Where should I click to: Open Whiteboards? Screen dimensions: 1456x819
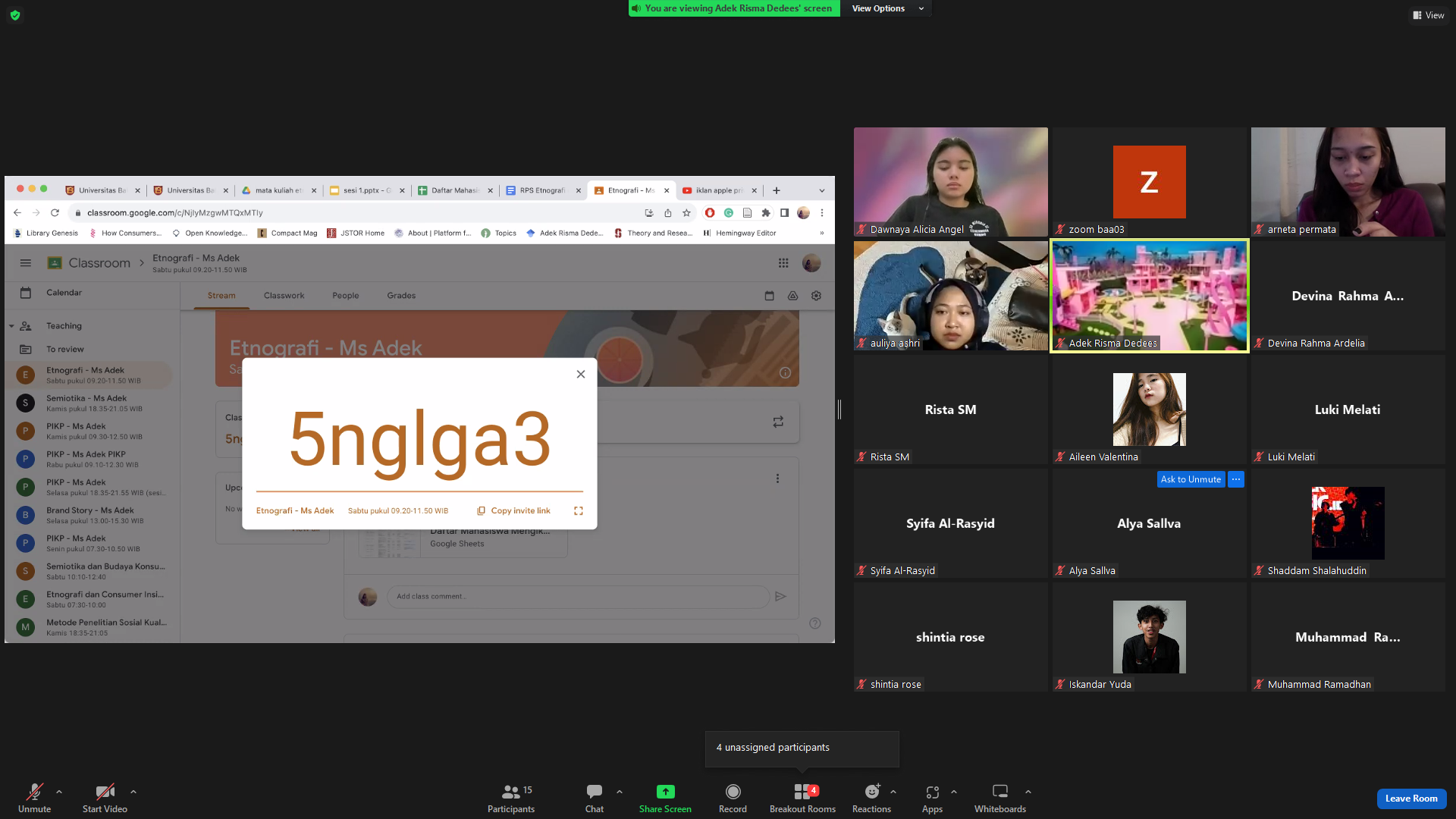click(x=1000, y=798)
